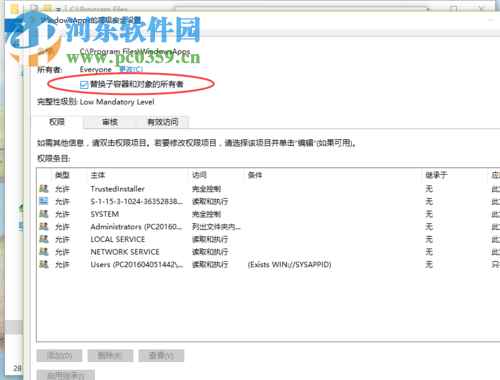Select the NETWORK SERVICE entry
Screen dimensions: 500x380
(x=268, y=252)
